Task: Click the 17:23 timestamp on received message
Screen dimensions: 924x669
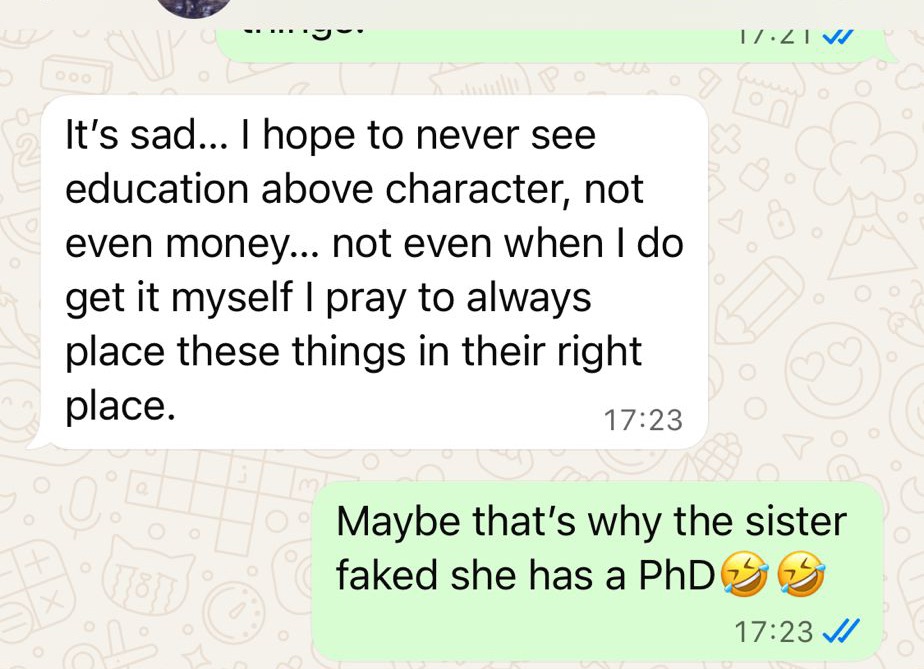Action: (x=643, y=420)
